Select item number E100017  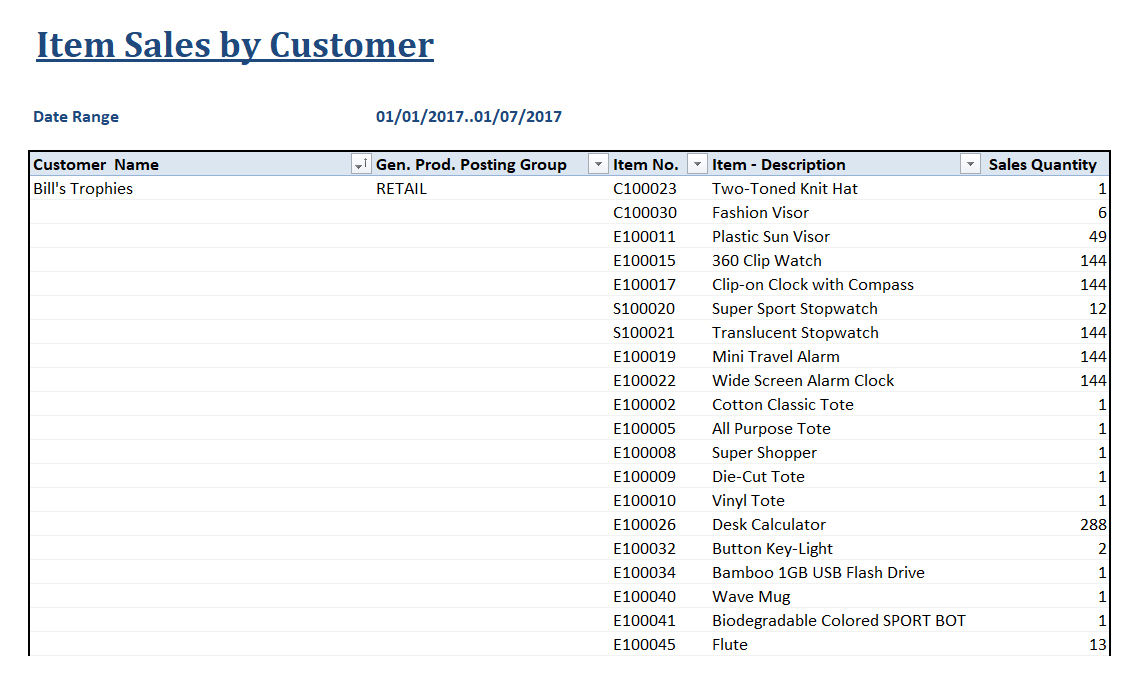pos(644,284)
